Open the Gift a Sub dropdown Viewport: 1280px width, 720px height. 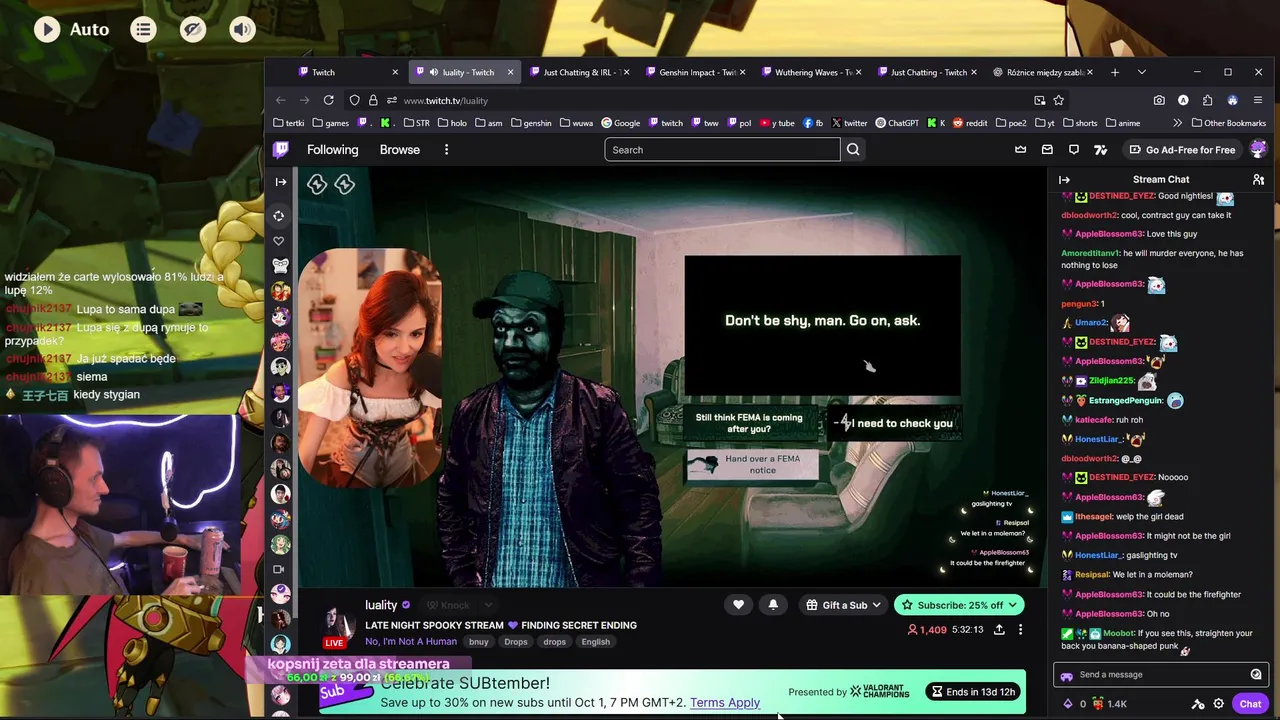(x=844, y=605)
